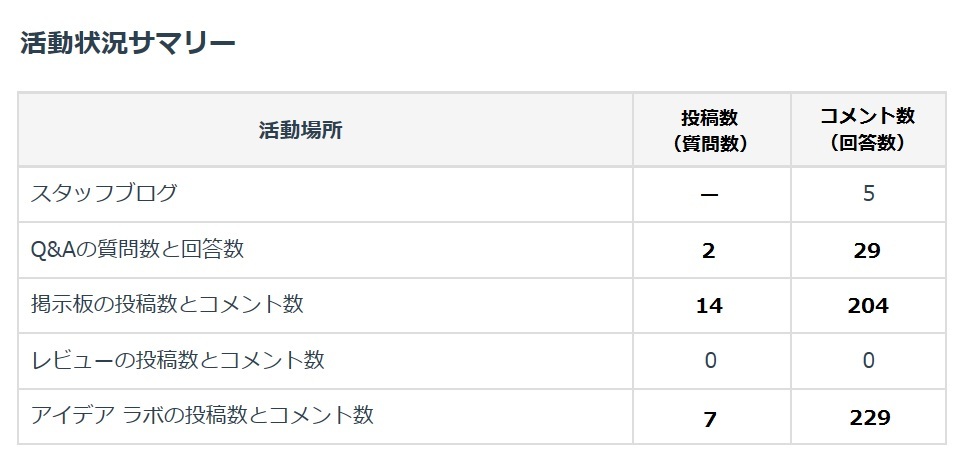Click the （質問数） sub-label in the header

coord(710,144)
